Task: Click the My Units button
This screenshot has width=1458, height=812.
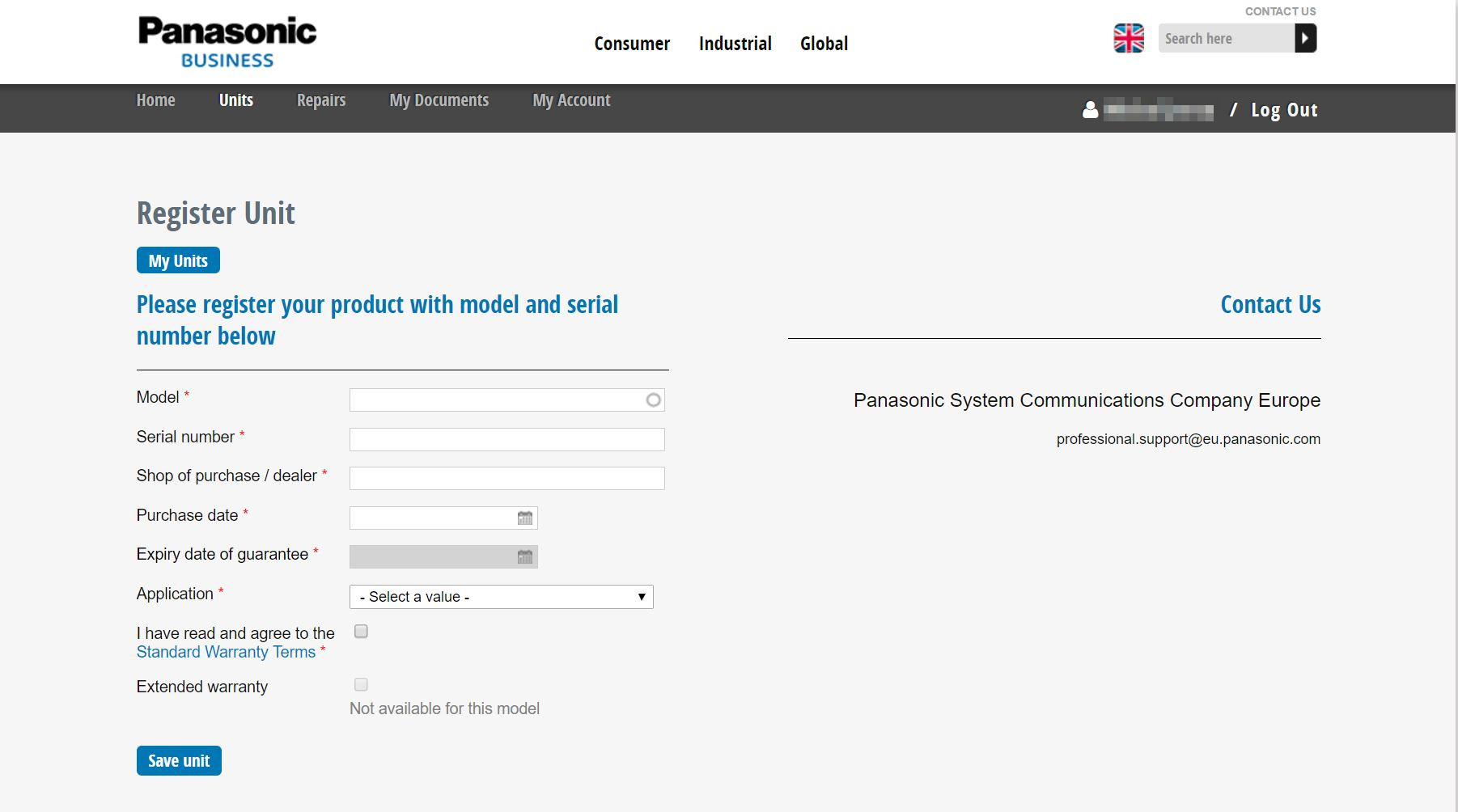Action: click(178, 260)
